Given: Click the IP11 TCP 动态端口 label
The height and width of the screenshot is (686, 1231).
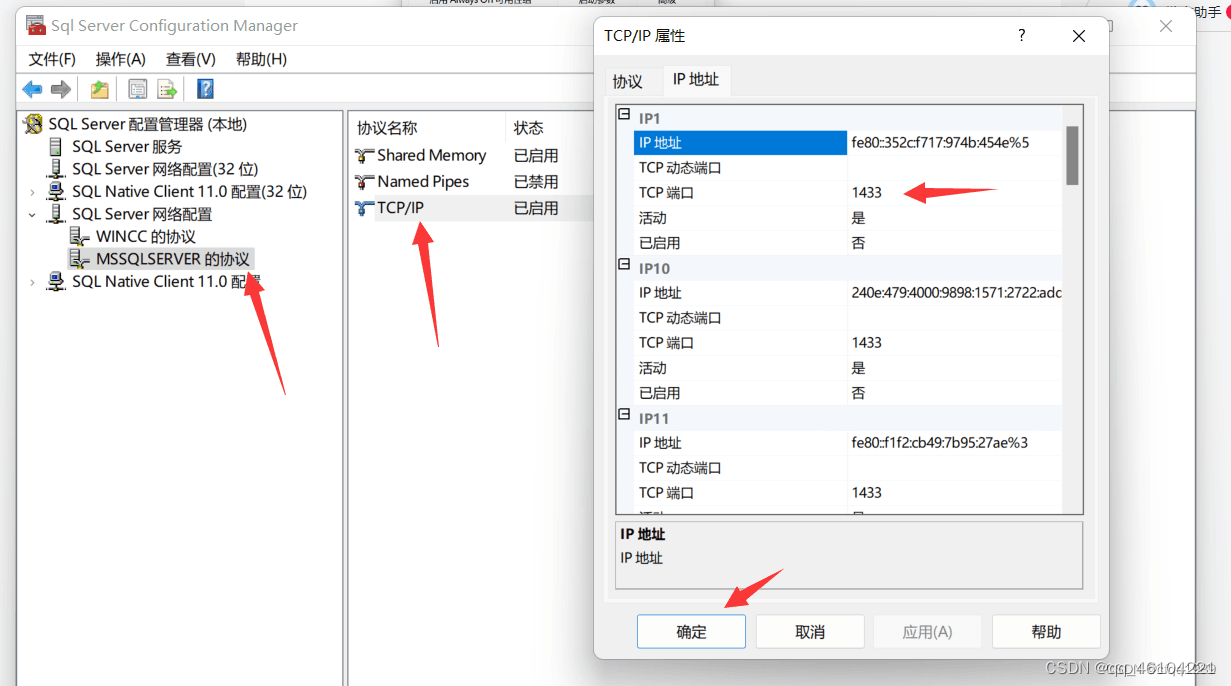Looking at the screenshot, I should tap(680, 468).
